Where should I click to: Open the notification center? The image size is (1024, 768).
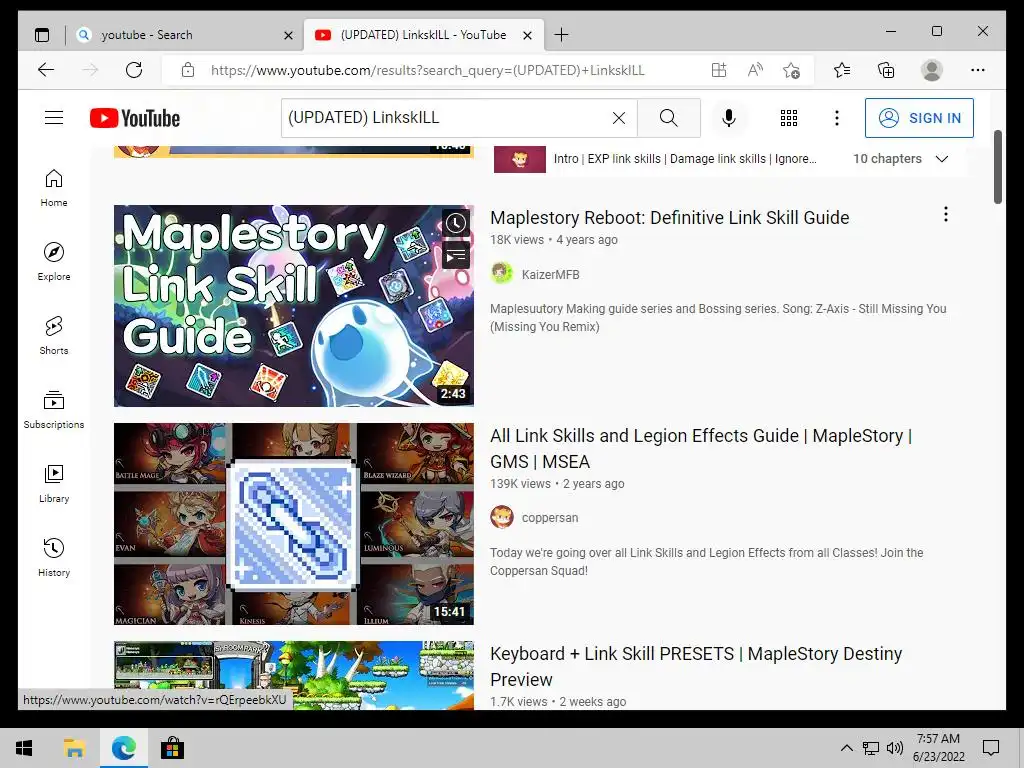click(x=991, y=748)
